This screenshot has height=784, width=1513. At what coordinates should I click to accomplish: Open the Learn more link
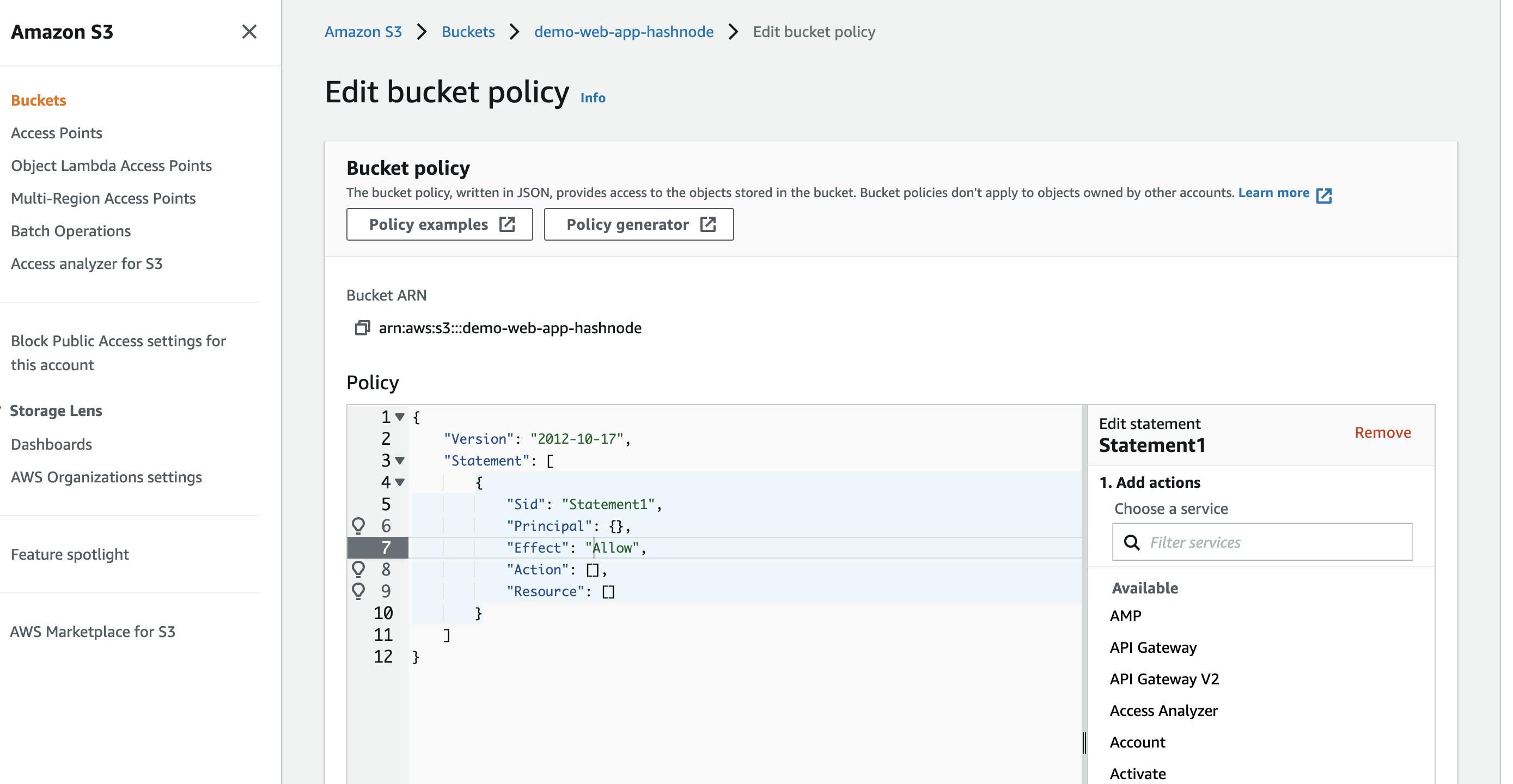[1274, 193]
